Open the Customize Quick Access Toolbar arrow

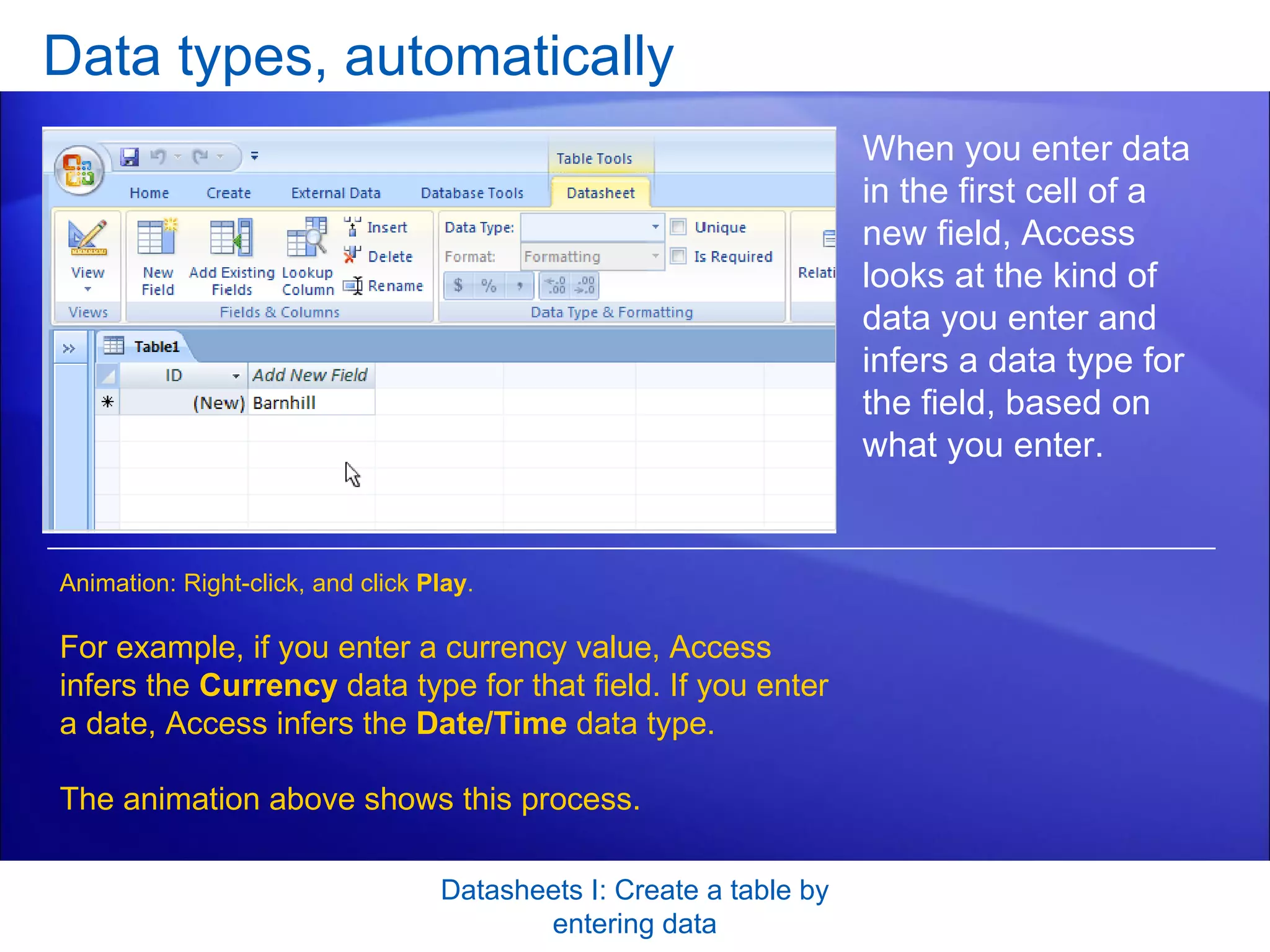[254, 156]
